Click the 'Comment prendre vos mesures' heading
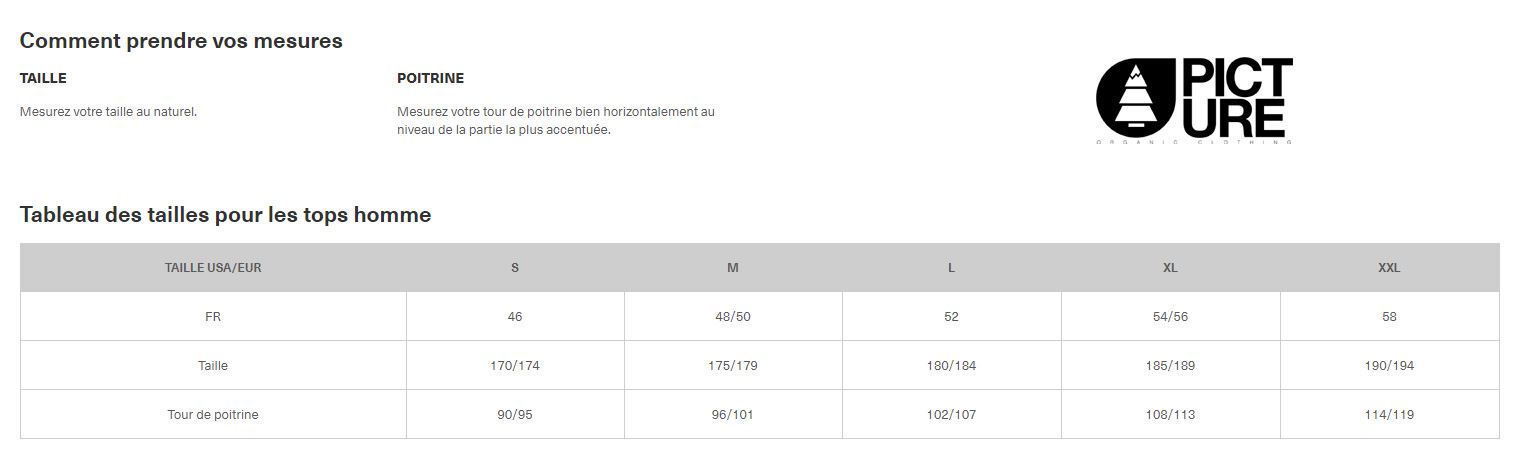This screenshot has height=459, width=1522. pos(181,41)
